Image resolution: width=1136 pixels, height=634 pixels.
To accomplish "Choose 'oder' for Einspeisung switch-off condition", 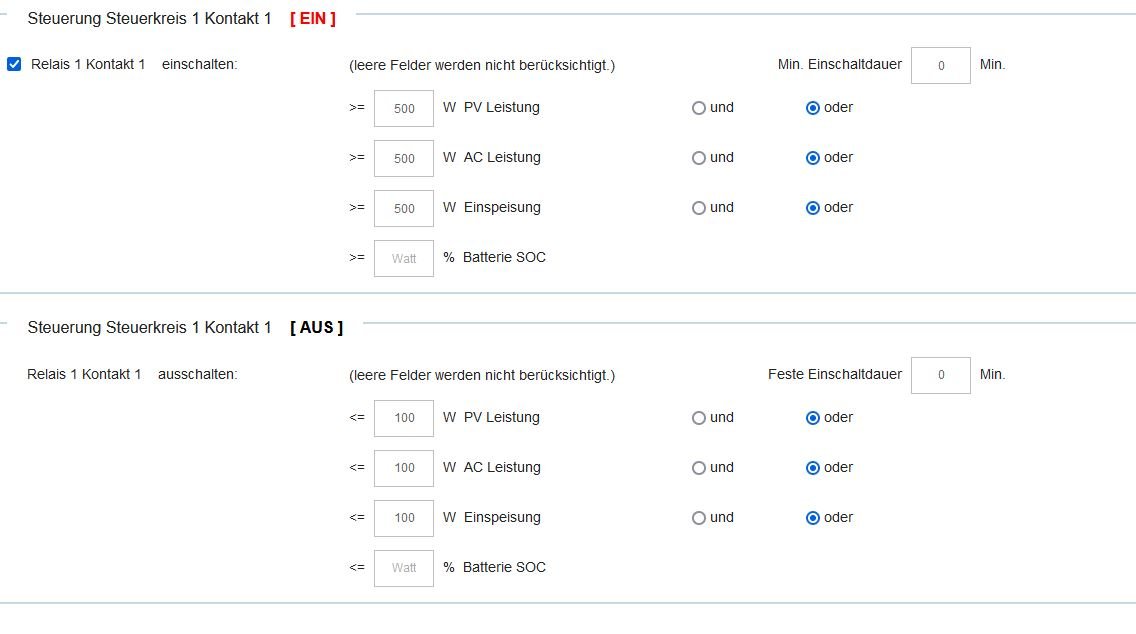I will (813, 518).
